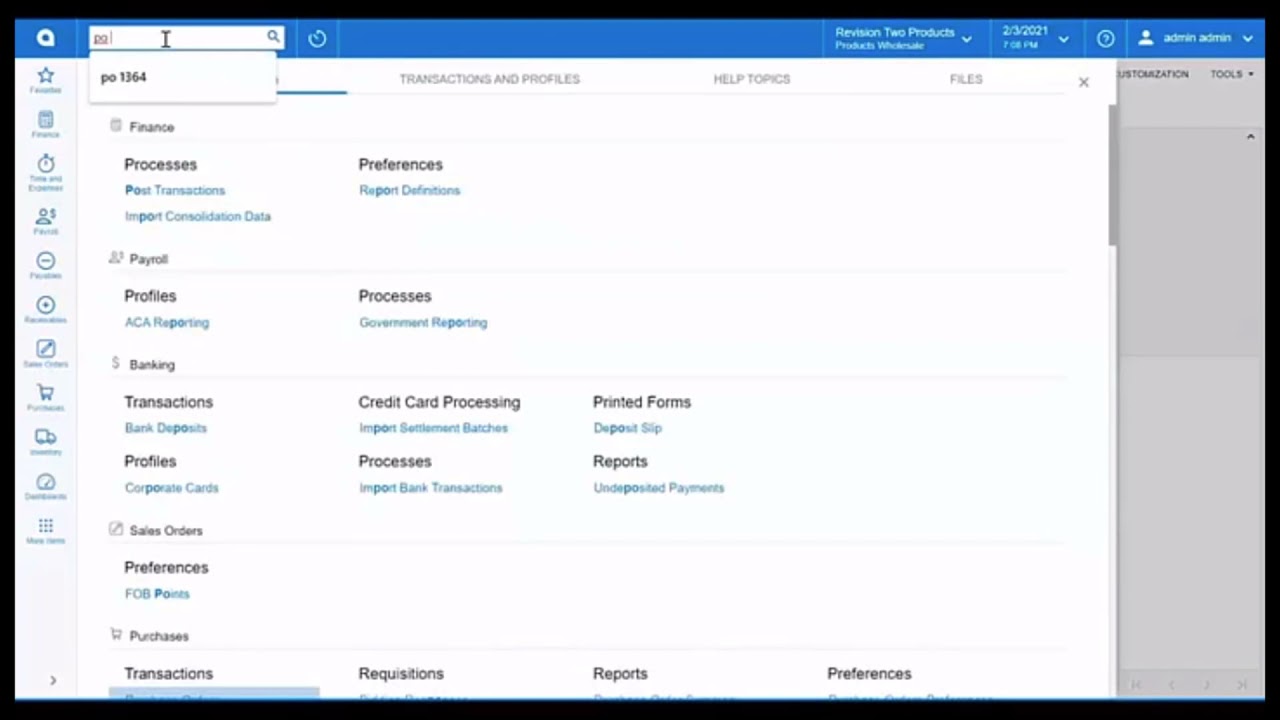1280x720 pixels.
Task: Open the Customization menu
Action: [1153, 74]
